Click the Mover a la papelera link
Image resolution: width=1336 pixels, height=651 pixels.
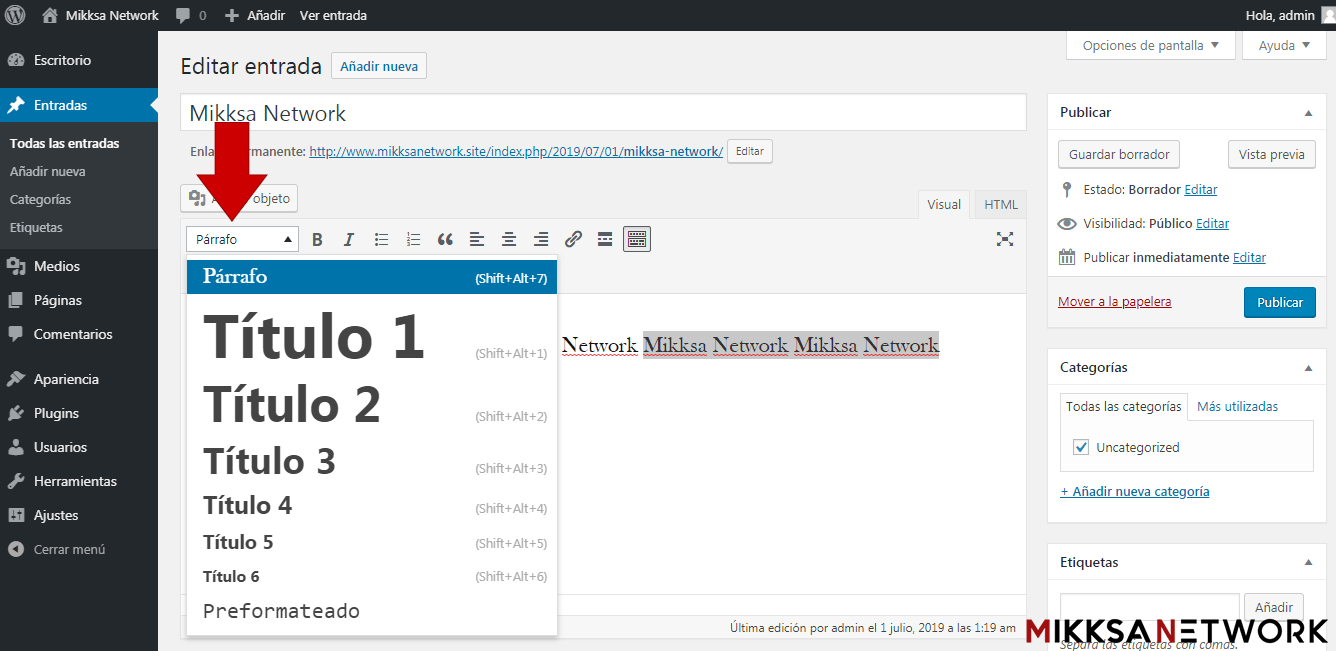(x=1114, y=301)
